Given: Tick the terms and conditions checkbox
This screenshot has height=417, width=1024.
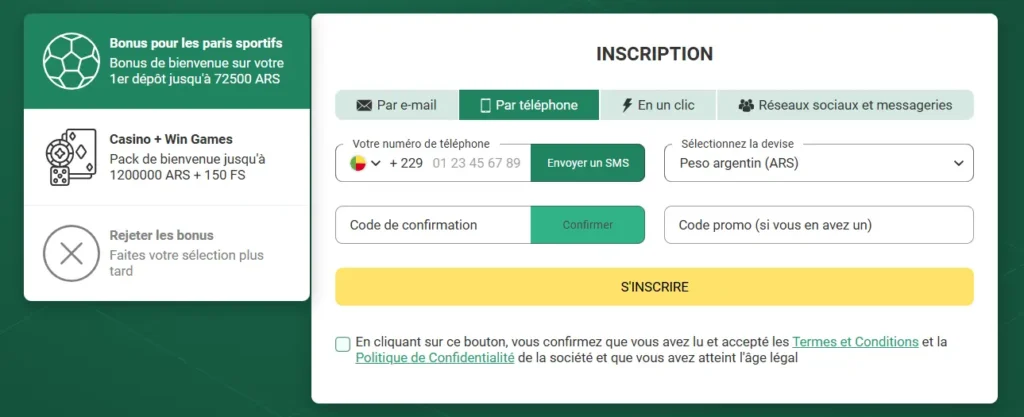Looking at the screenshot, I should pos(343,344).
